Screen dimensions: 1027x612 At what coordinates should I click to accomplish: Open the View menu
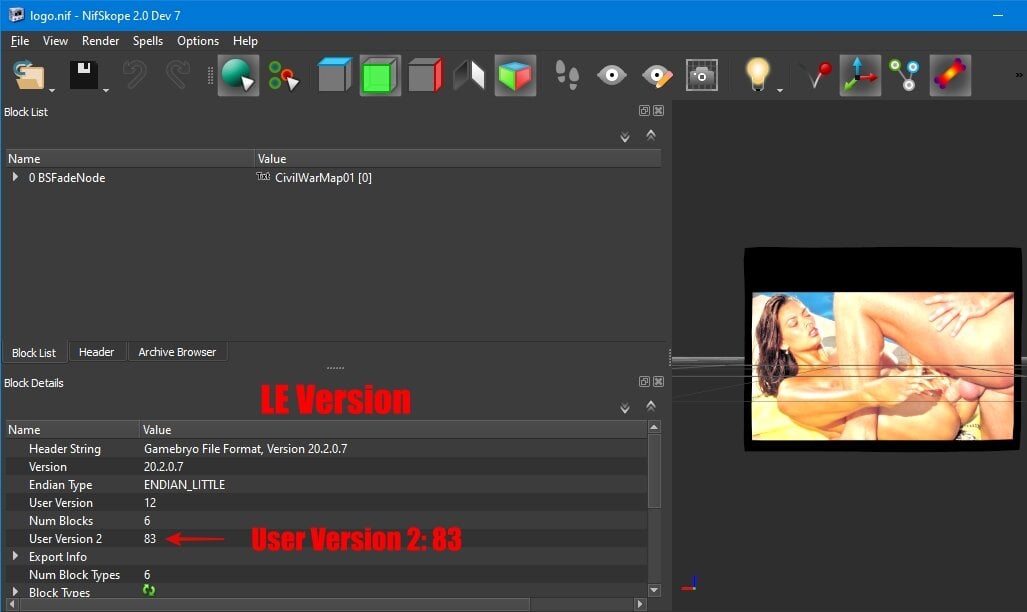(55, 41)
